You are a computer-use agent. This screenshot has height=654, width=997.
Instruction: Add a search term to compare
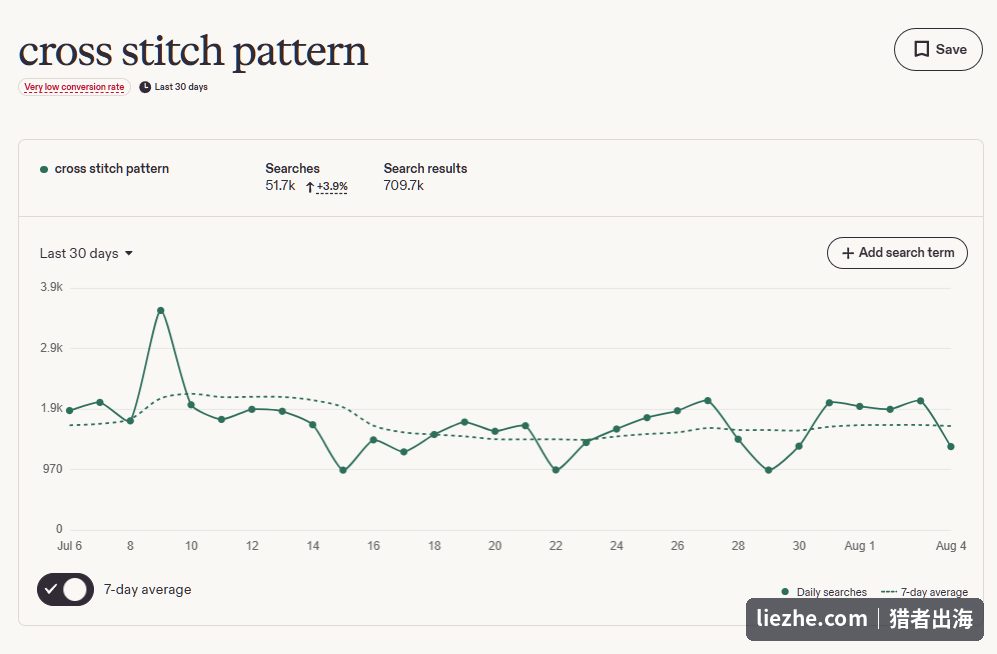coord(897,253)
